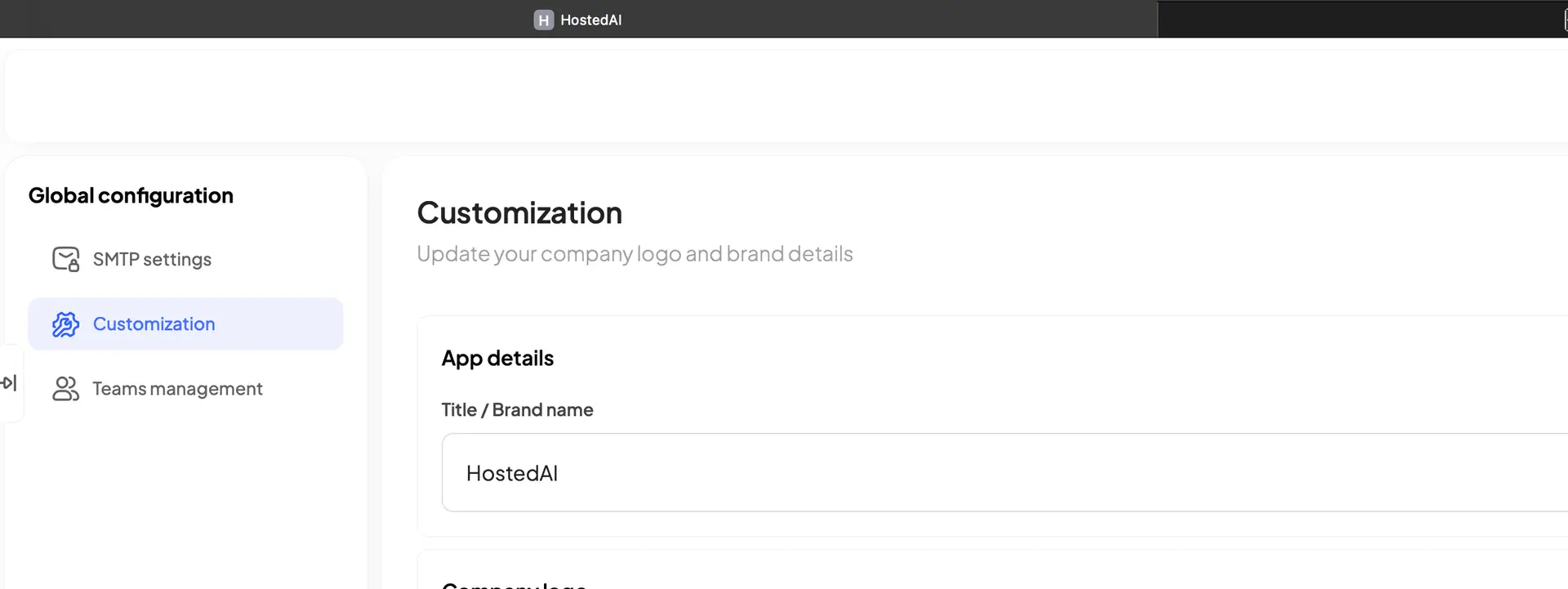Select the SMTP settings envelope icon
1568x589 pixels.
[65, 258]
